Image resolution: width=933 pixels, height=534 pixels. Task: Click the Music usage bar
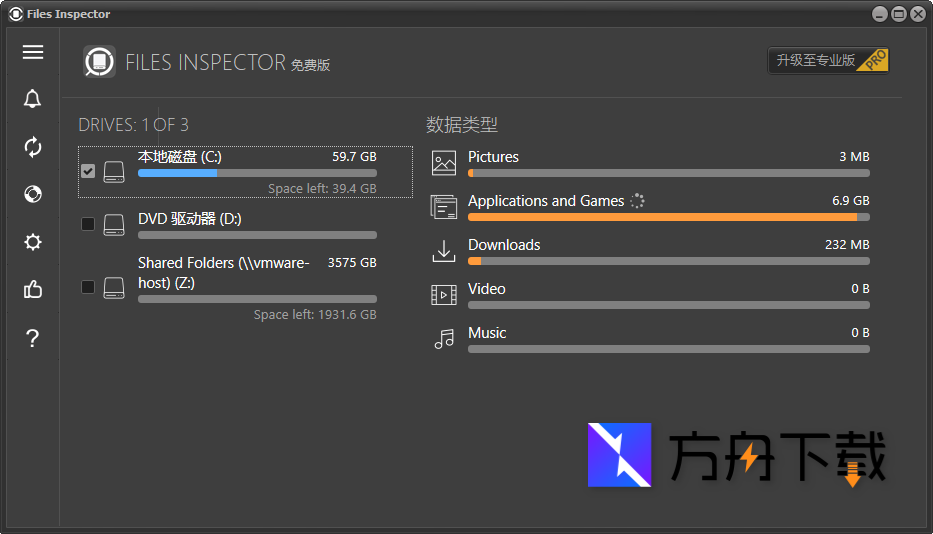[669, 349]
